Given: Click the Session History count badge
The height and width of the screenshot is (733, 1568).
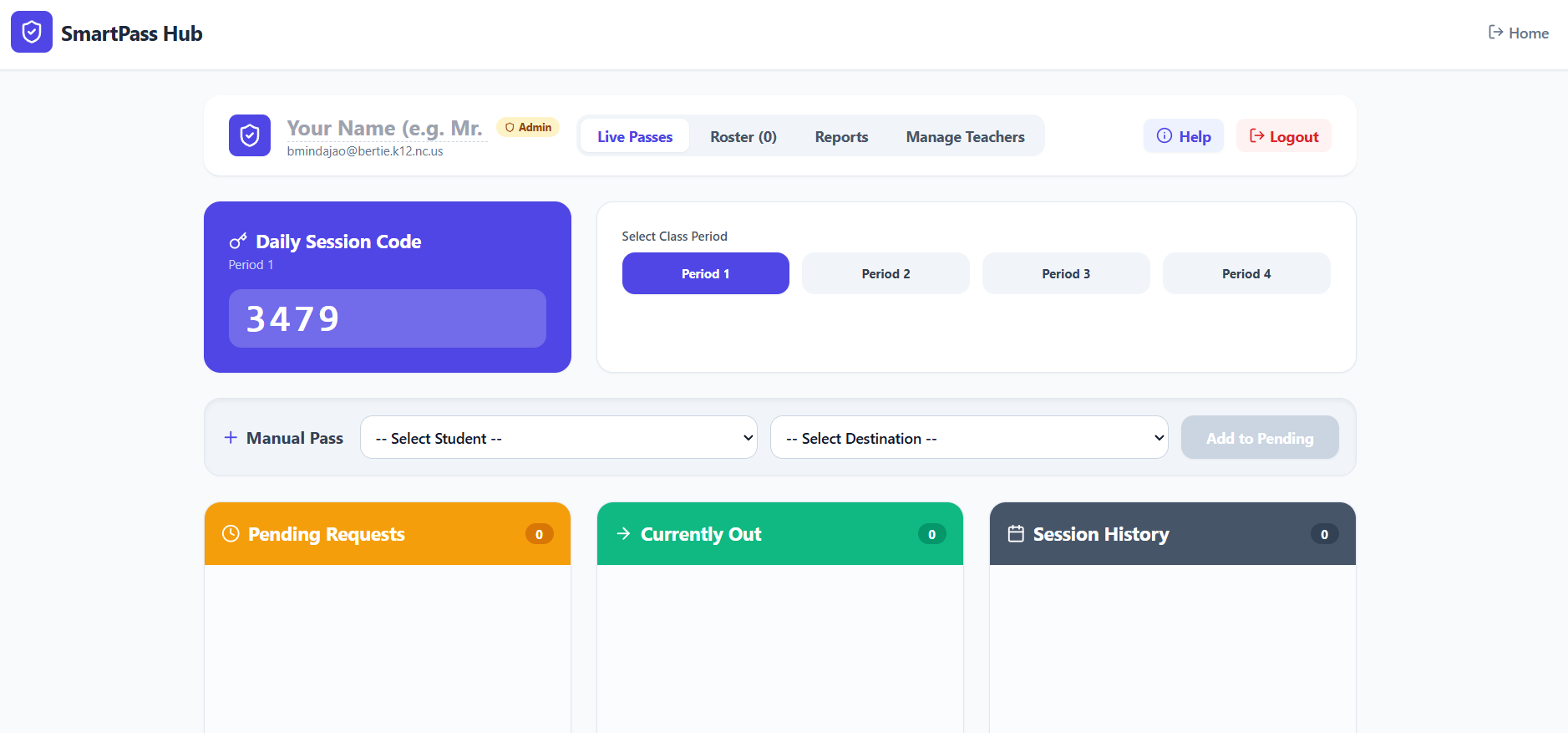Looking at the screenshot, I should pyautogui.click(x=1325, y=534).
